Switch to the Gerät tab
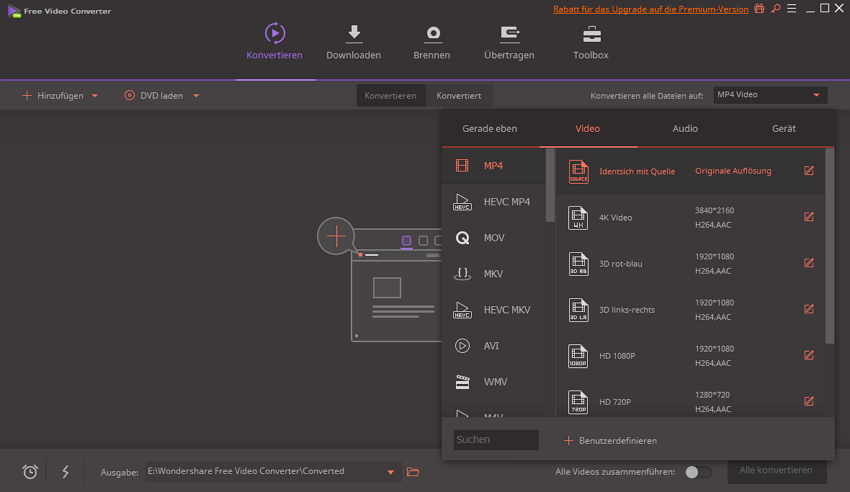850x492 pixels. tap(784, 128)
